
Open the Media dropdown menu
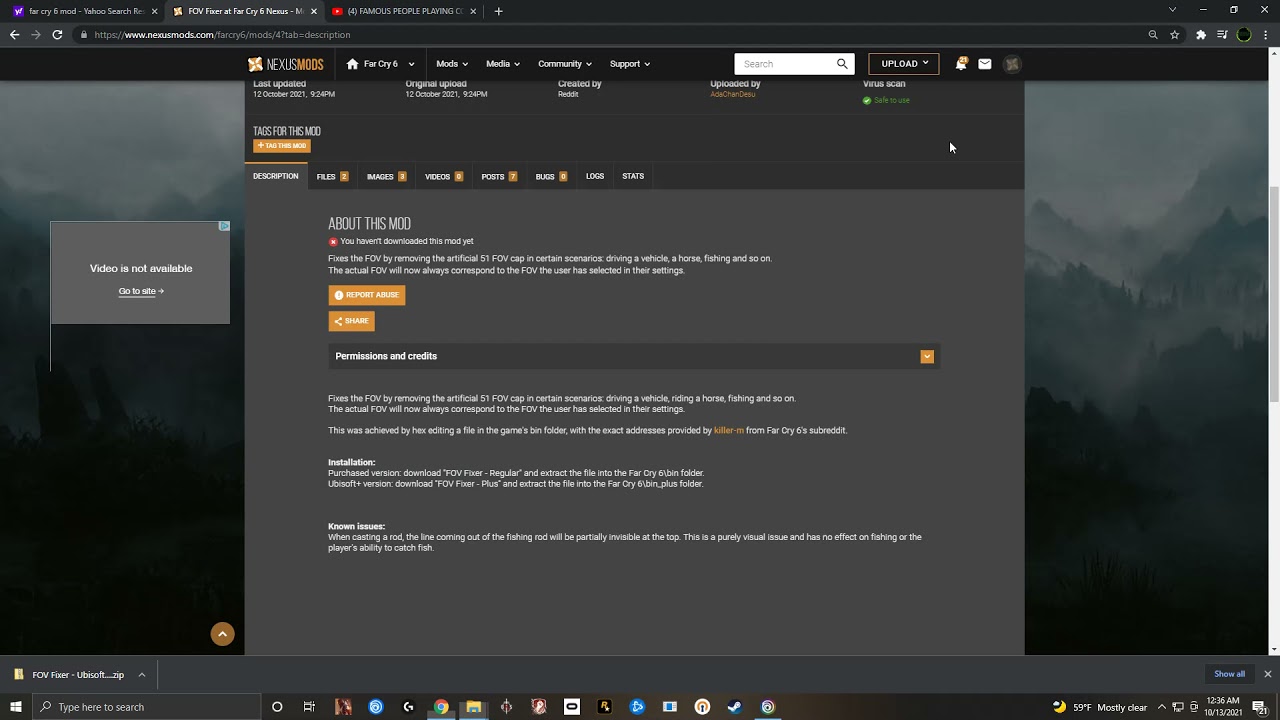[x=503, y=64]
